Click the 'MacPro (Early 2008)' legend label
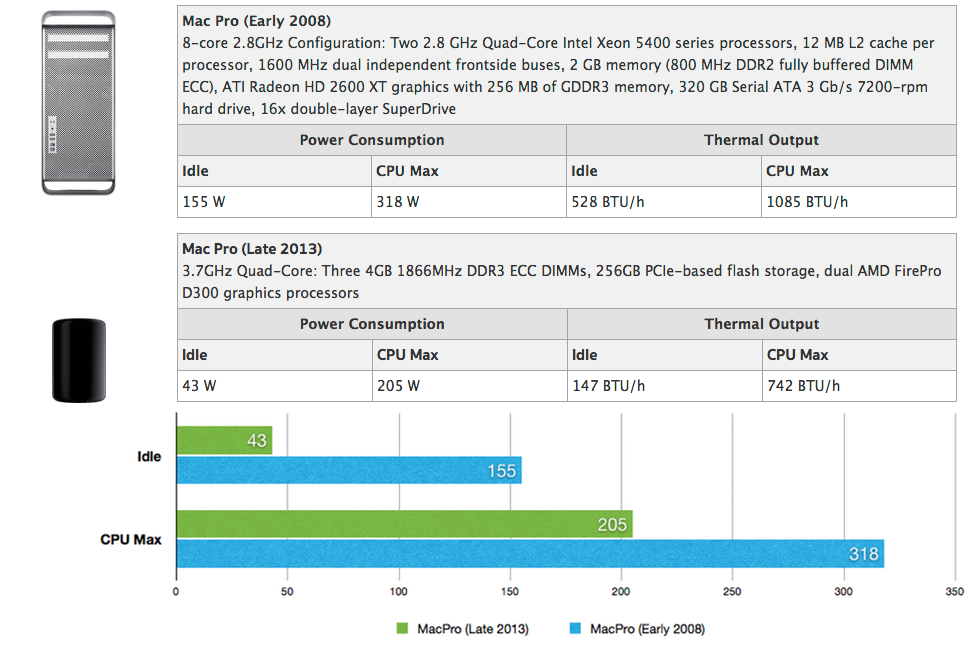This screenshot has width=970, height=650. coord(647,629)
